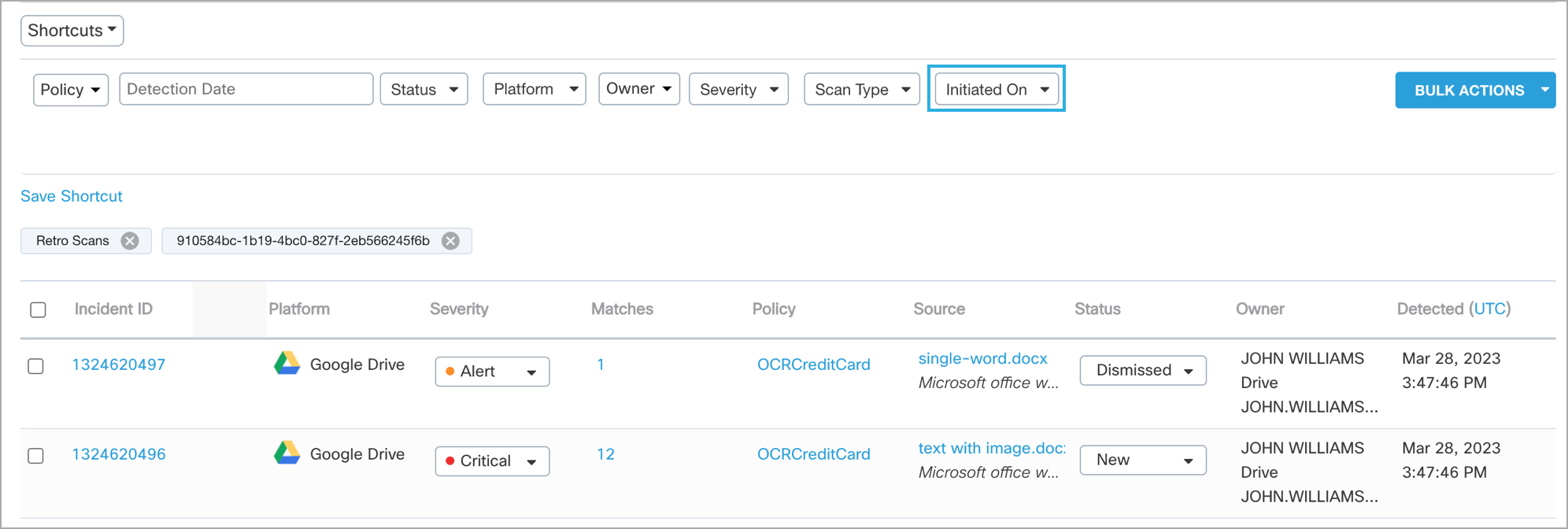Remove the 910584bc scan ID filter chip

450,241
